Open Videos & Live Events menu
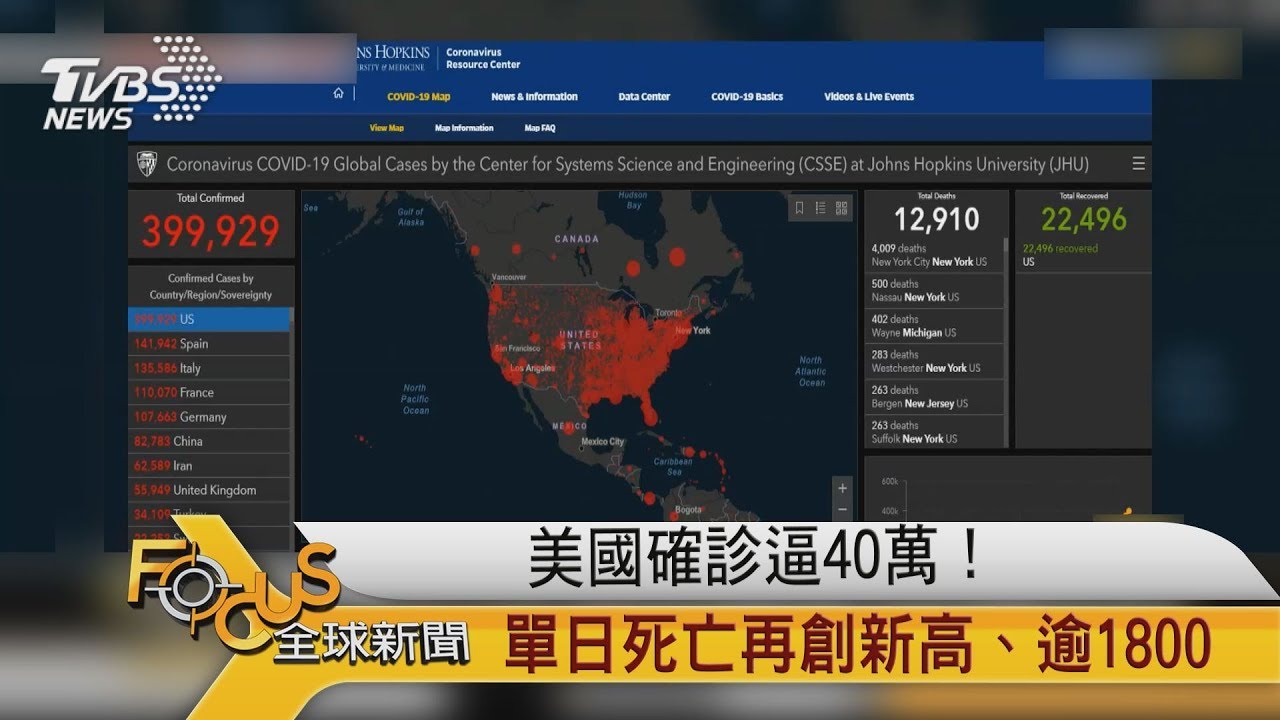1280x720 pixels. click(869, 97)
